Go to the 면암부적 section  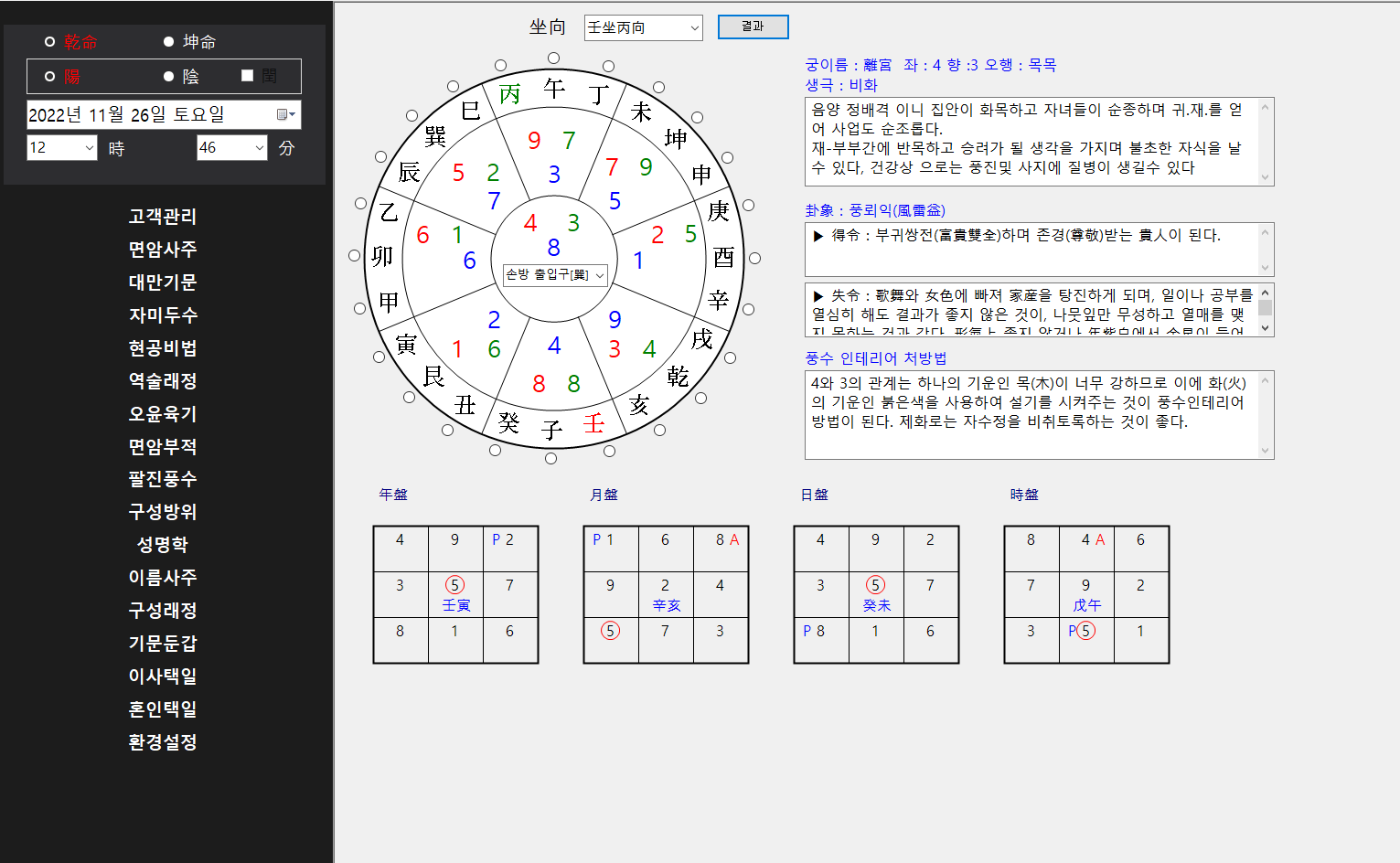coord(163,447)
